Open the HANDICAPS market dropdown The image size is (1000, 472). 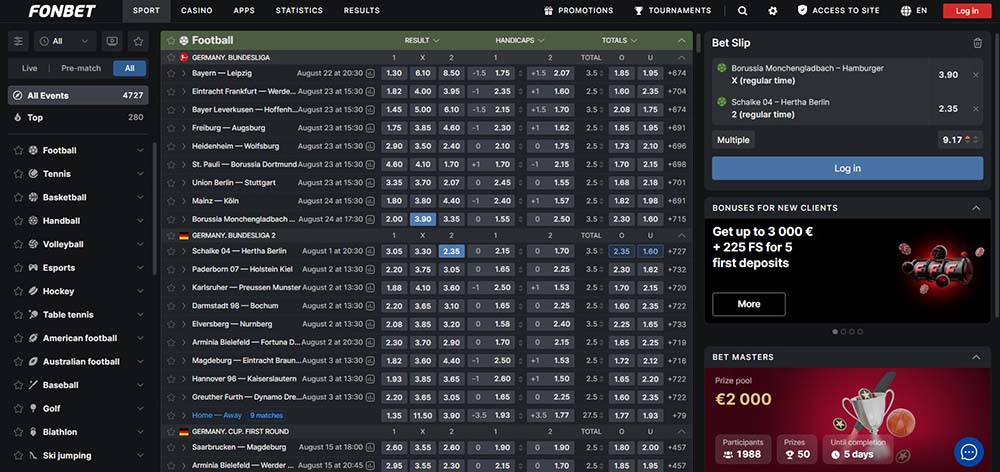coord(520,40)
